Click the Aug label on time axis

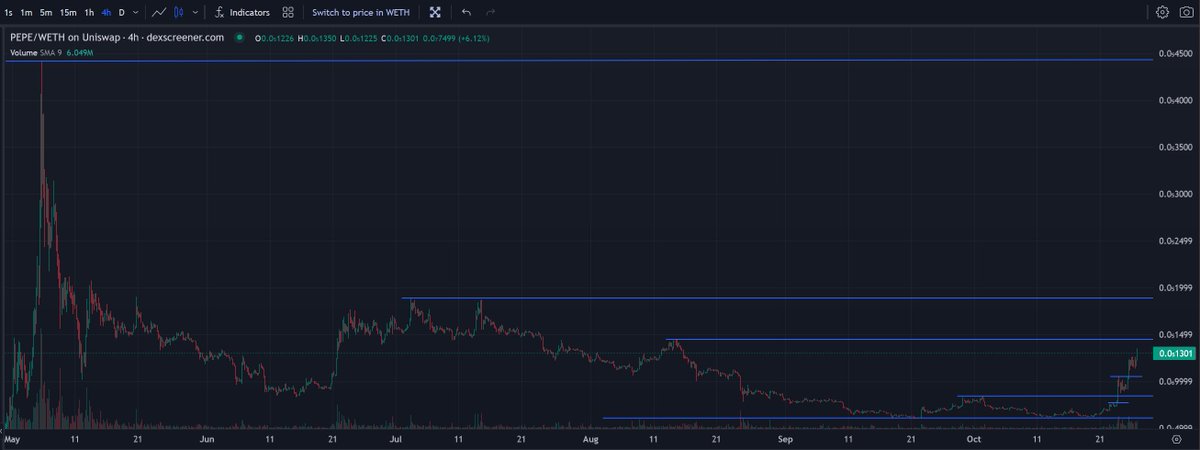point(590,438)
